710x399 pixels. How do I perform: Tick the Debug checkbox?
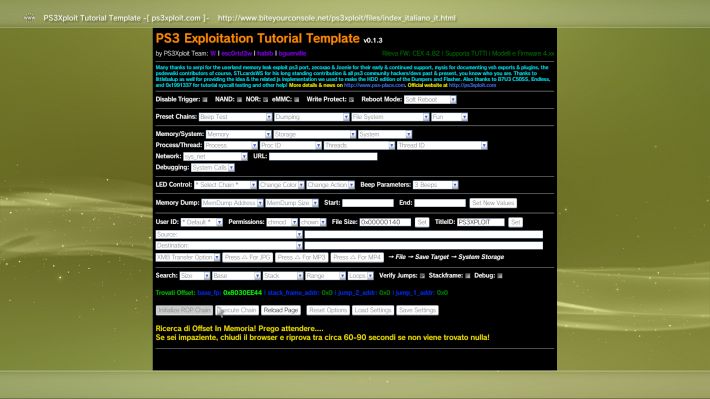tap(500, 276)
